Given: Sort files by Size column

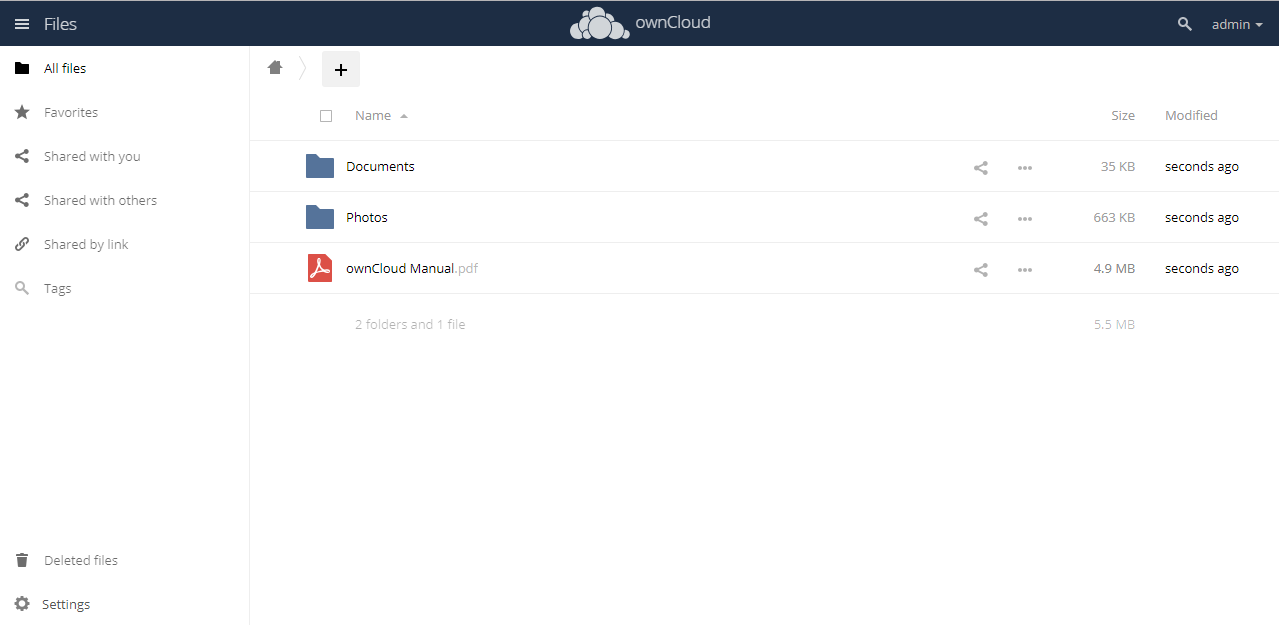Looking at the screenshot, I should 1123,116.
